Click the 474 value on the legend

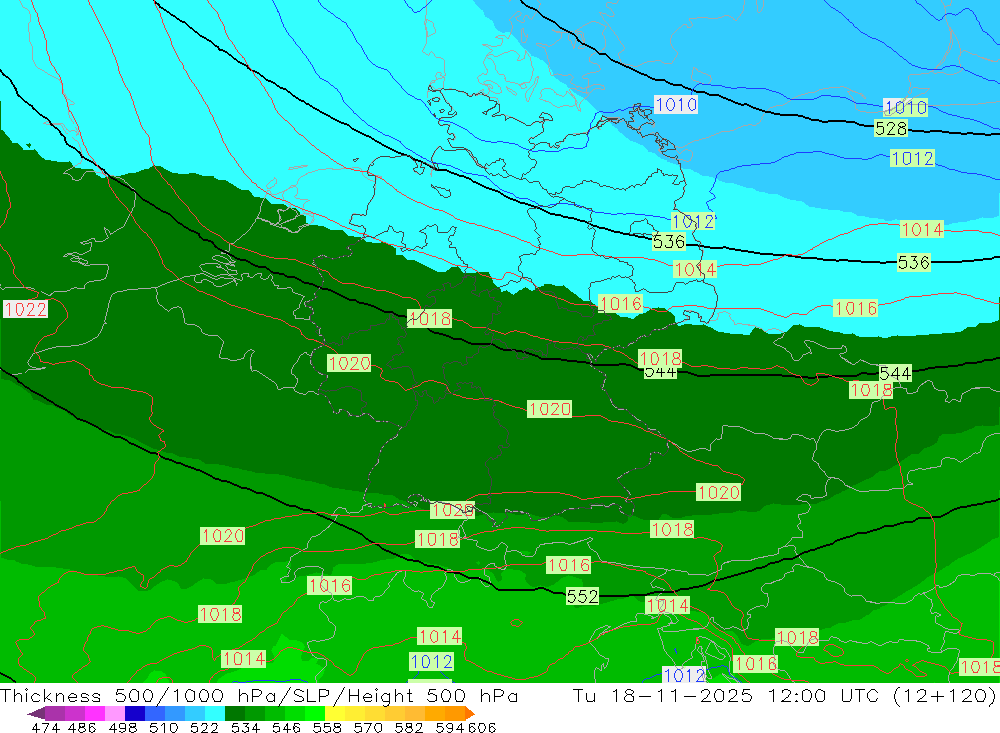click(45, 727)
